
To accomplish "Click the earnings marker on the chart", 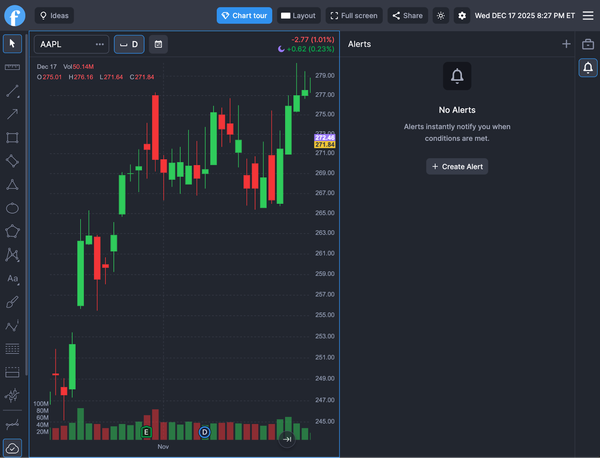I will (147, 432).
